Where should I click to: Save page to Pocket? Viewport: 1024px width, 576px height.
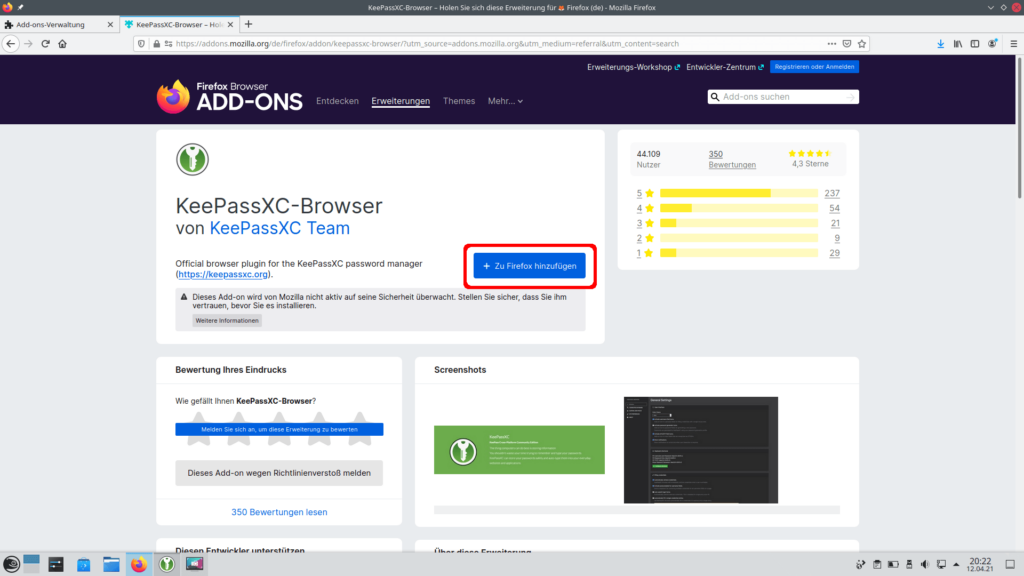point(847,44)
